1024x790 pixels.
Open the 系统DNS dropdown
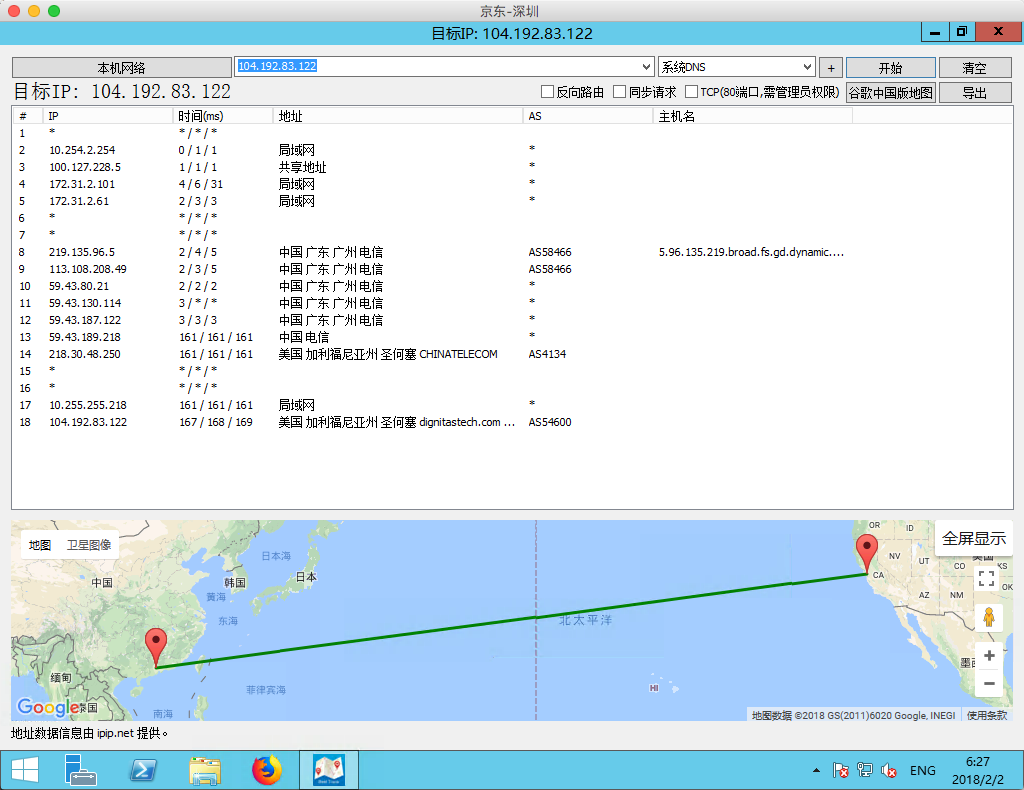[x=807, y=67]
